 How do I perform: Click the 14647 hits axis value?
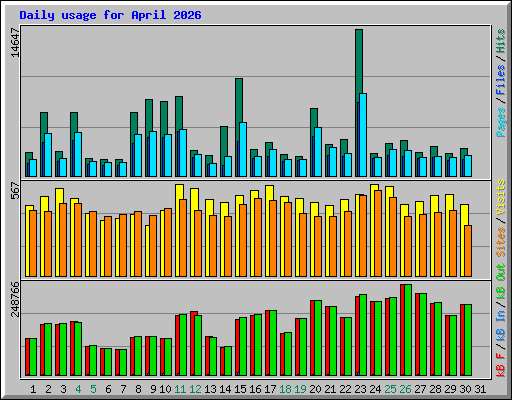15,43
